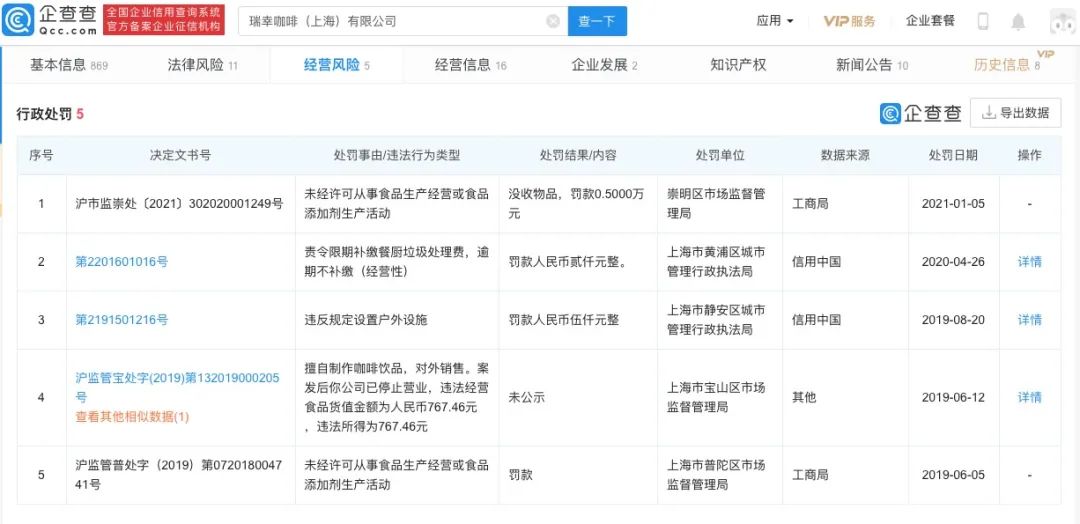This screenshot has height=524, width=1080.
Task: Click the search field containing 瑞幸咖啡（上海）有限公司
Action: (403, 21)
